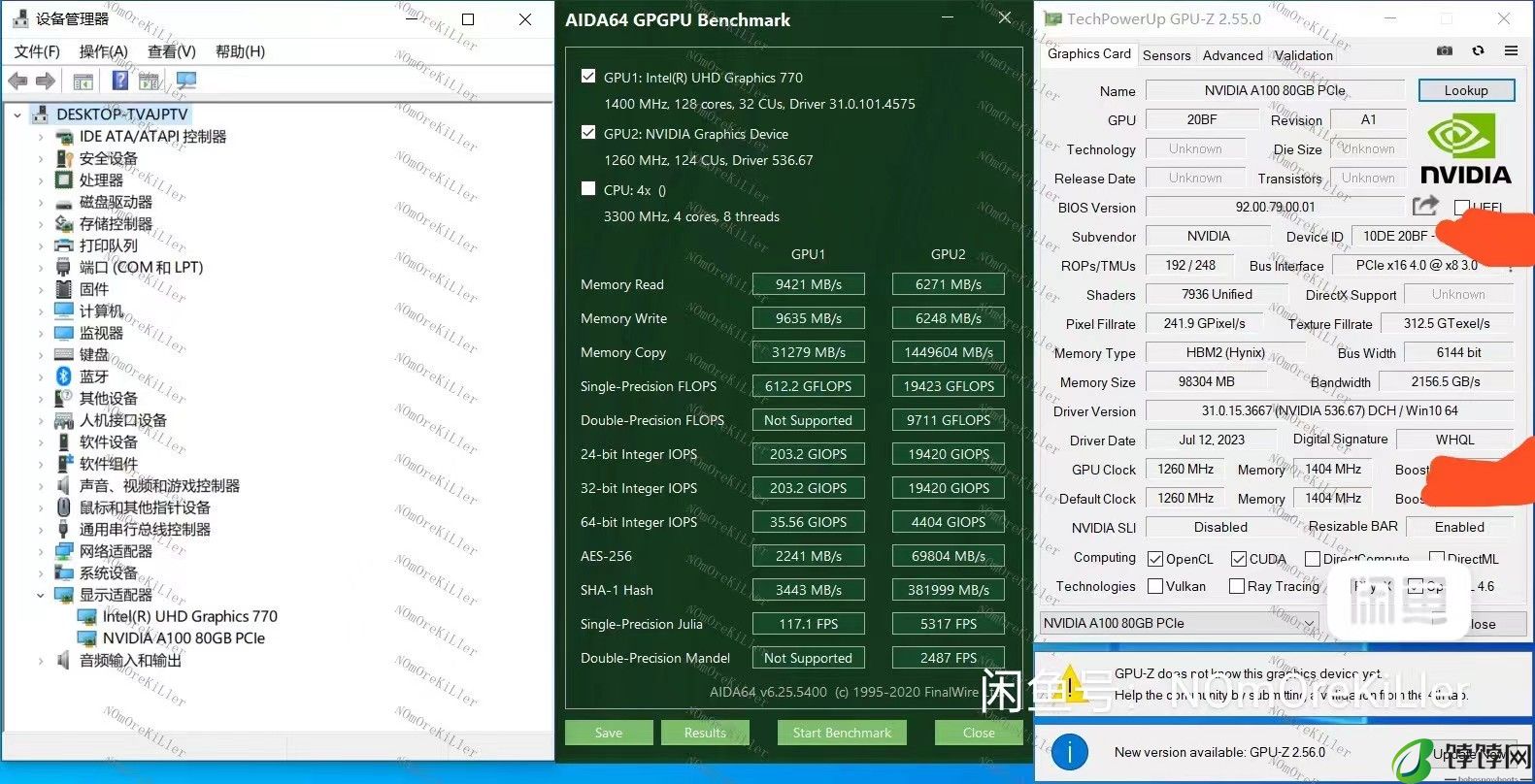This screenshot has height=784, width=1535.
Task: Click the Close button at bottom of AIDA64
Action: [979, 733]
